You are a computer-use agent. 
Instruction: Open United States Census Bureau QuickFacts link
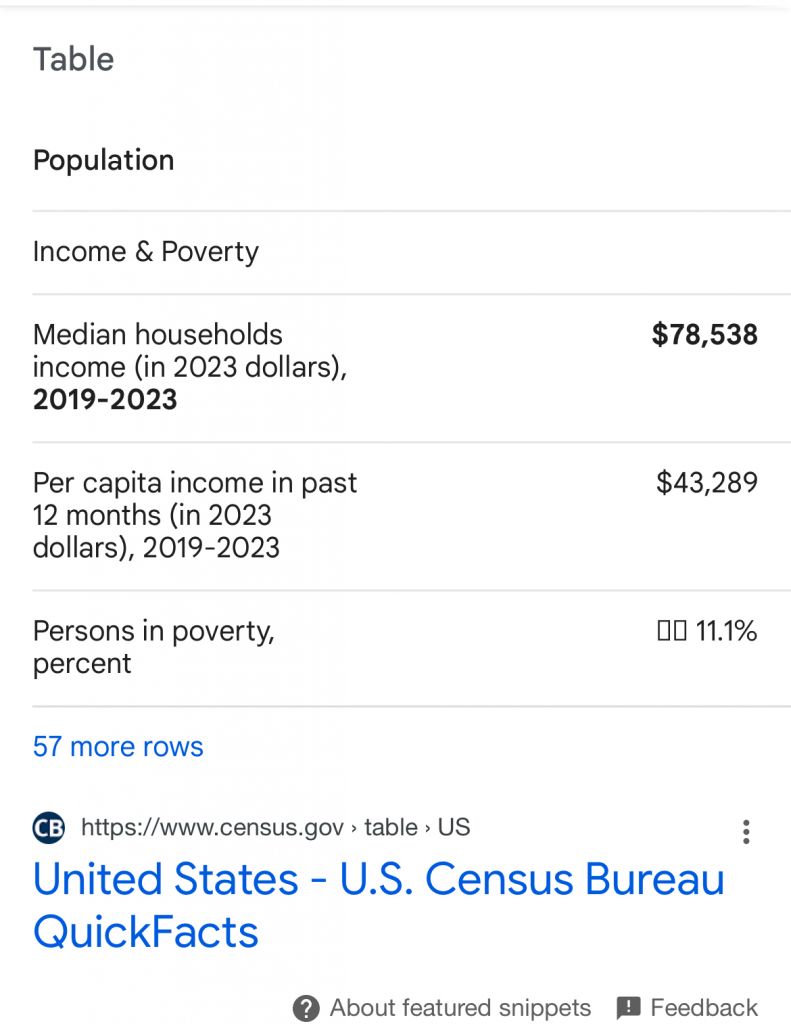[378, 905]
